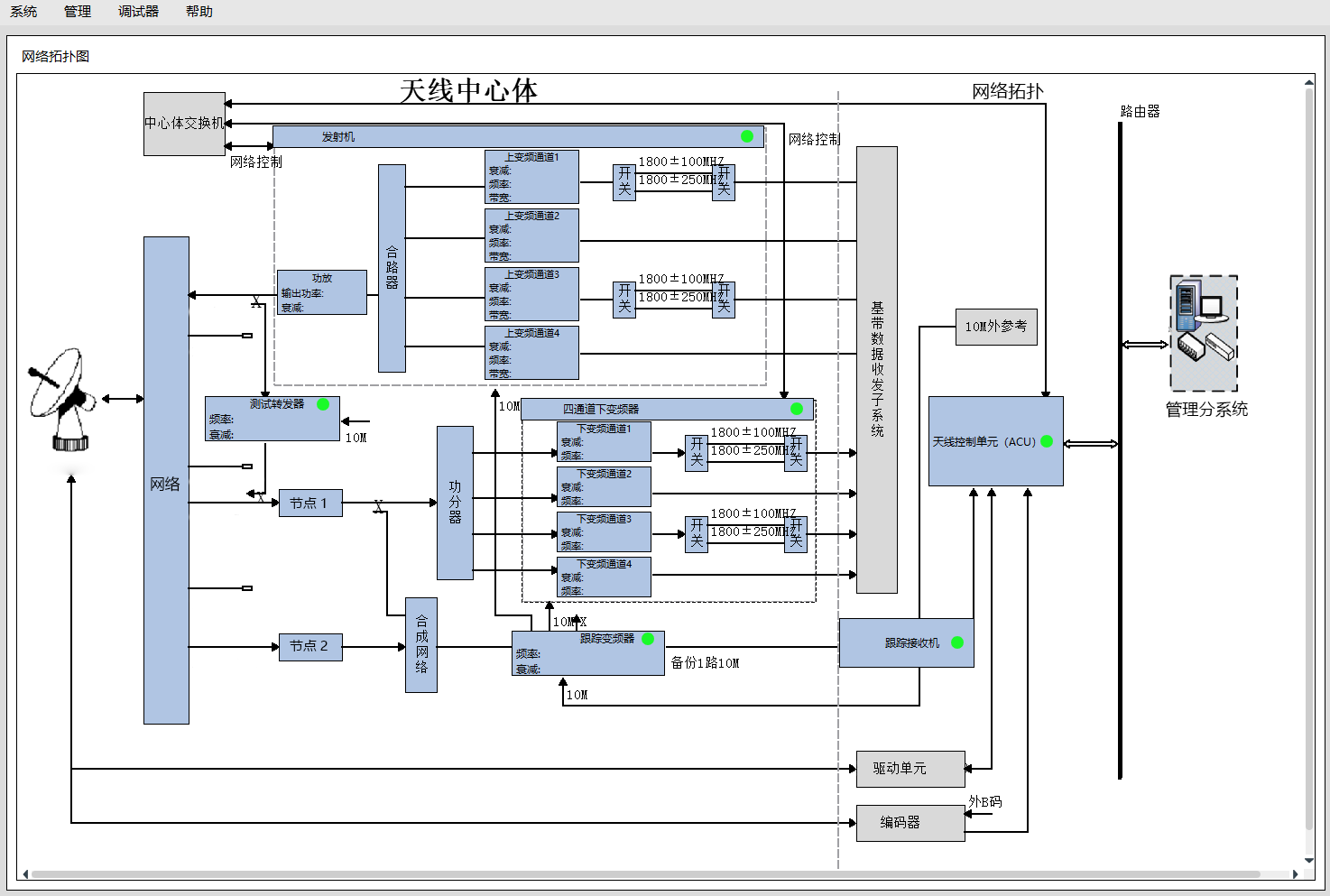Toggle right 开关 on 上变频道道3 output
This screenshot has height=896, width=1330.
click(724, 300)
